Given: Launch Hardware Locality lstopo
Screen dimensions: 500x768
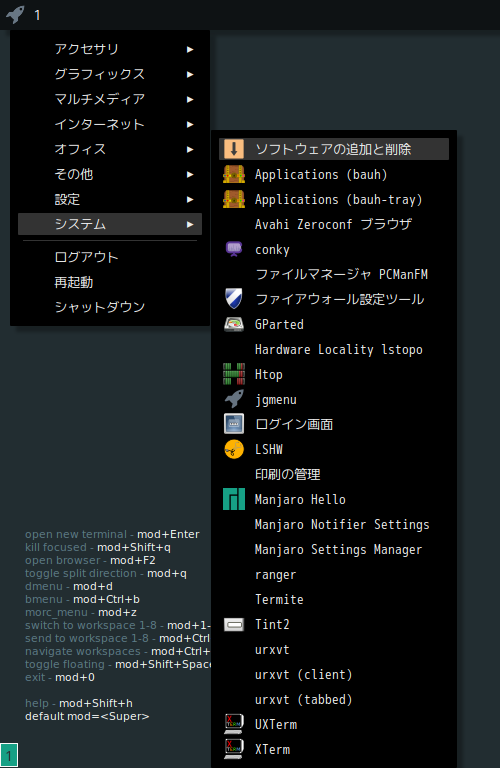Looking at the screenshot, I should click(333, 349).
